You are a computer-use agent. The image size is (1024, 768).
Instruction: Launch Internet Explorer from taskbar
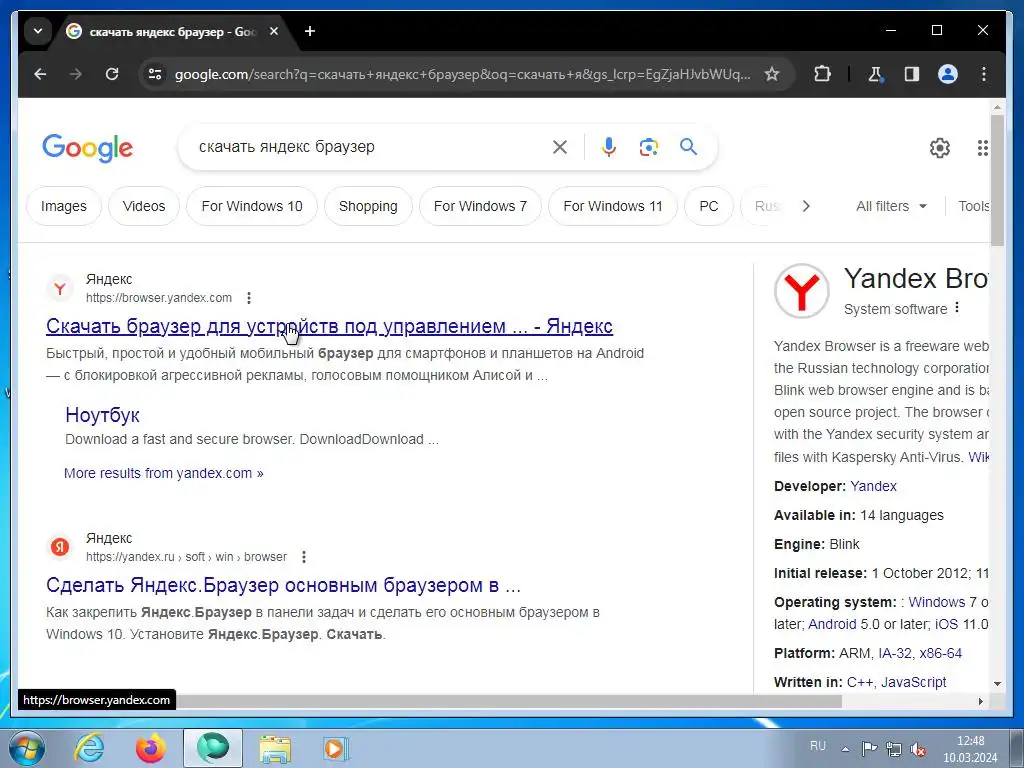click(89, 748)
